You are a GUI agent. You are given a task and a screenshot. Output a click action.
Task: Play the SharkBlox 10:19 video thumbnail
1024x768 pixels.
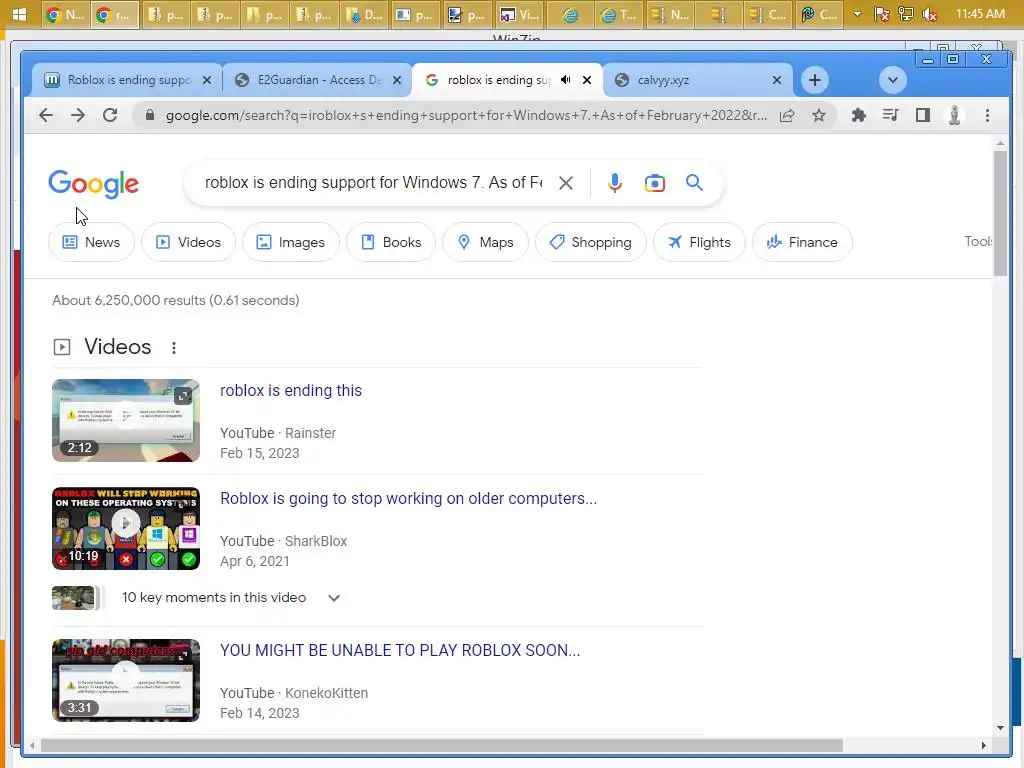(126, 528)
